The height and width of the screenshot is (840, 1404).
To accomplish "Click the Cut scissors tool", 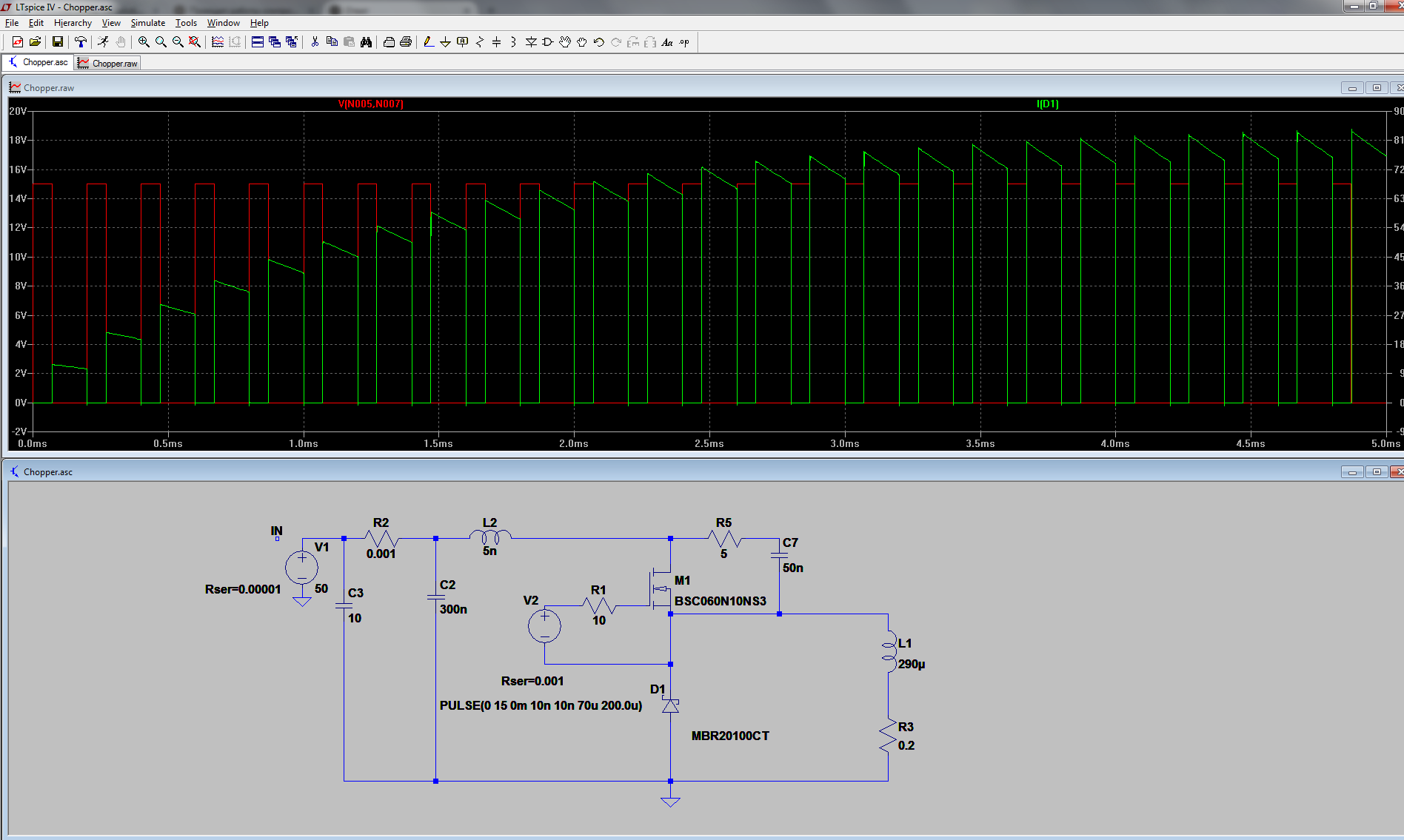I will (315, 42).
